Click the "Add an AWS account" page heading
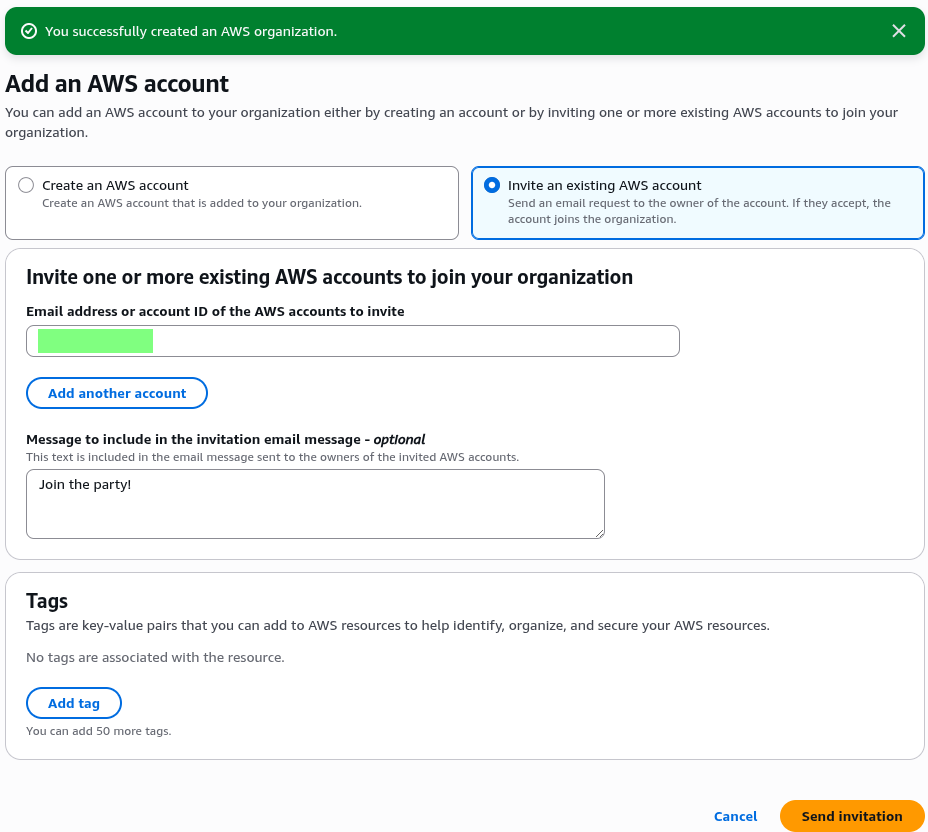The height and width of the screenshot is (832, 928). (x=117, y=83)
